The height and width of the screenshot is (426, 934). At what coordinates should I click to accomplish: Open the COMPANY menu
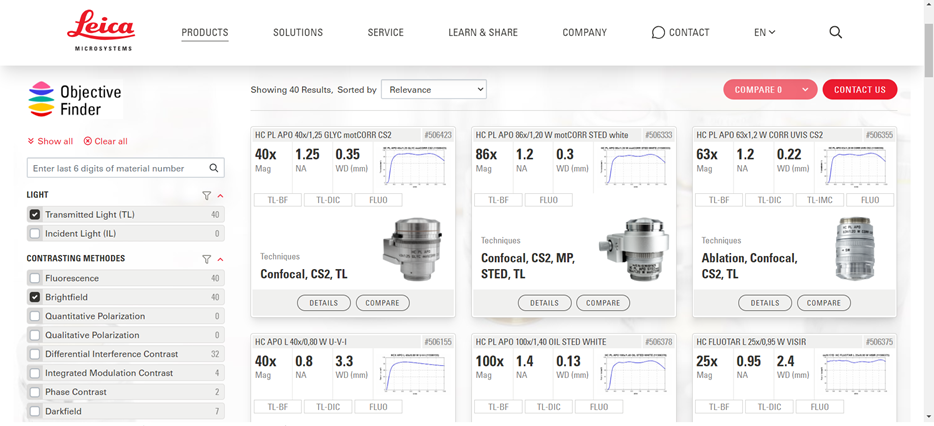point(584,33)
